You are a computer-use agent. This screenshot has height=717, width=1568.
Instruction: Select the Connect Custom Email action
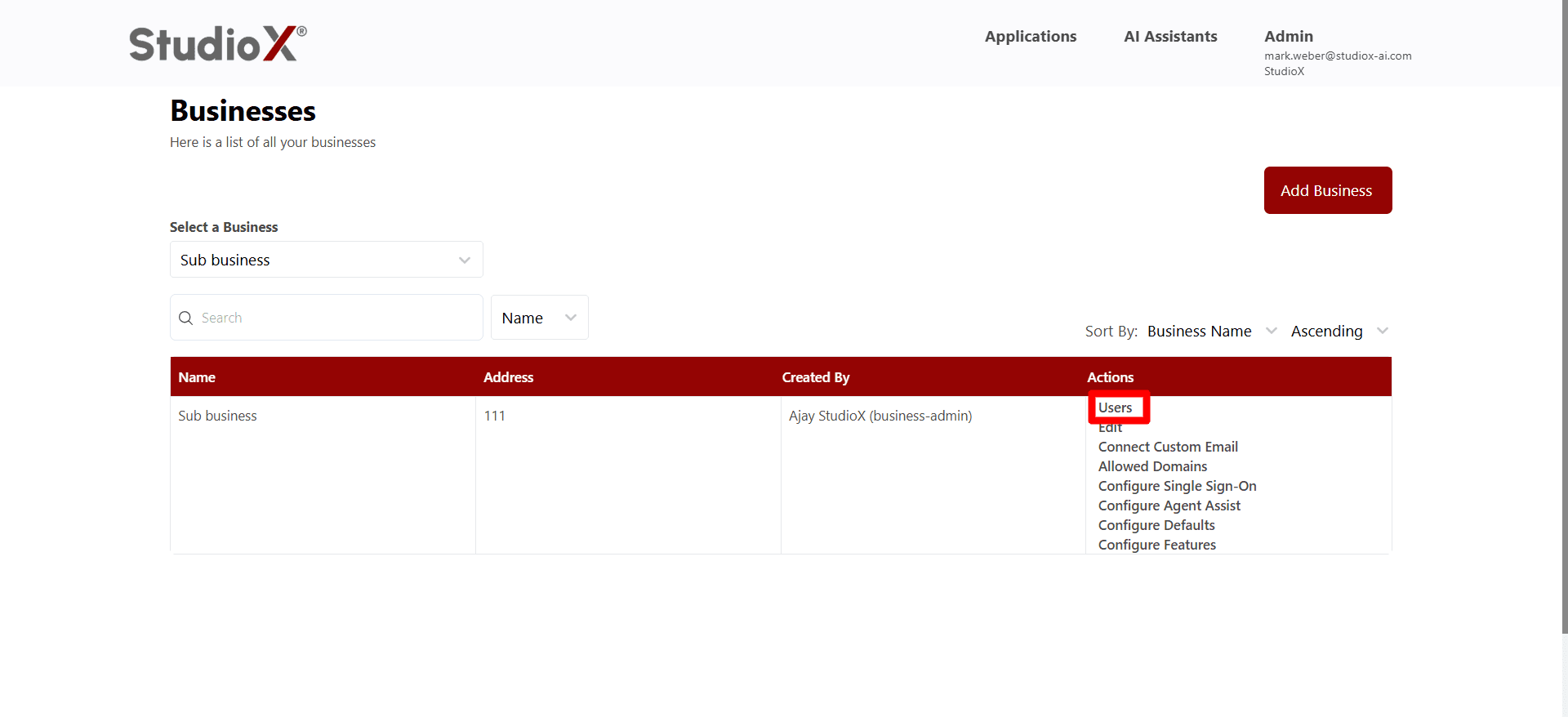tap(1167, 447)
